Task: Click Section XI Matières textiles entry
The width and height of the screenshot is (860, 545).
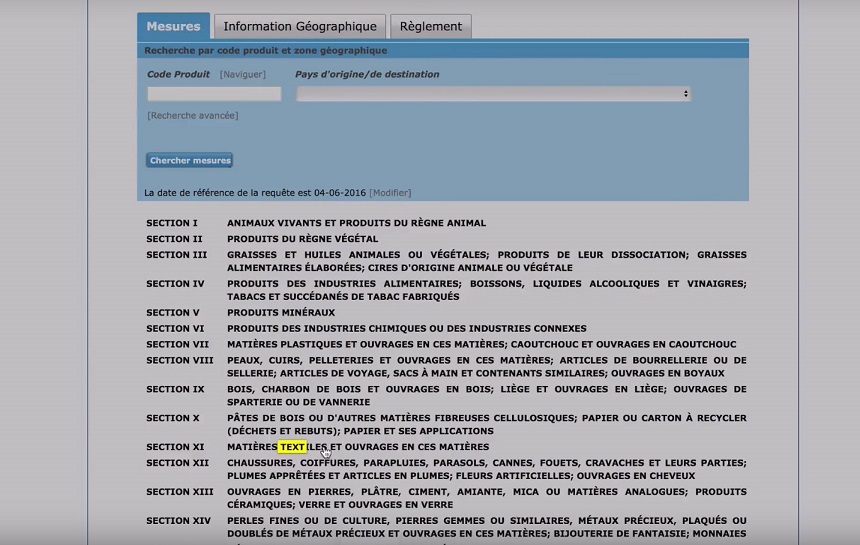Action: [x=358, y=447]
